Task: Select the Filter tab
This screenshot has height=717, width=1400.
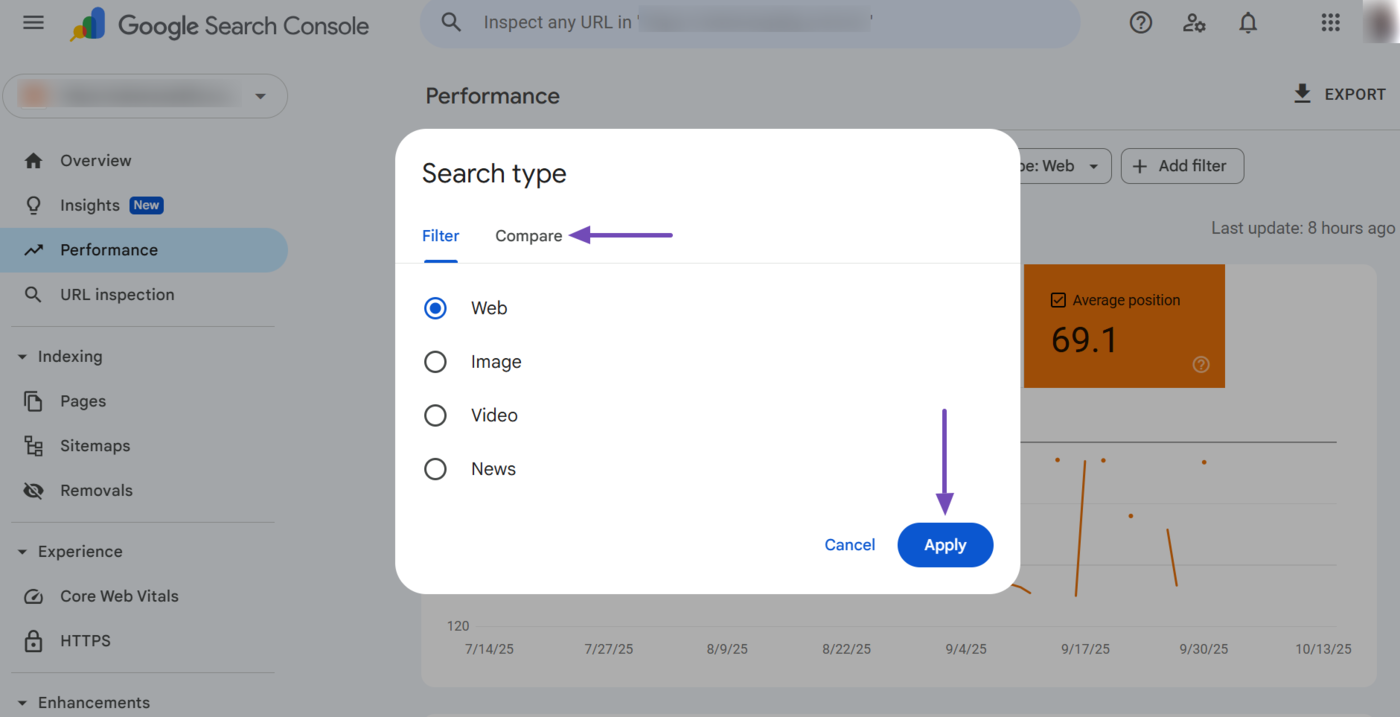Action: [440, 236]
